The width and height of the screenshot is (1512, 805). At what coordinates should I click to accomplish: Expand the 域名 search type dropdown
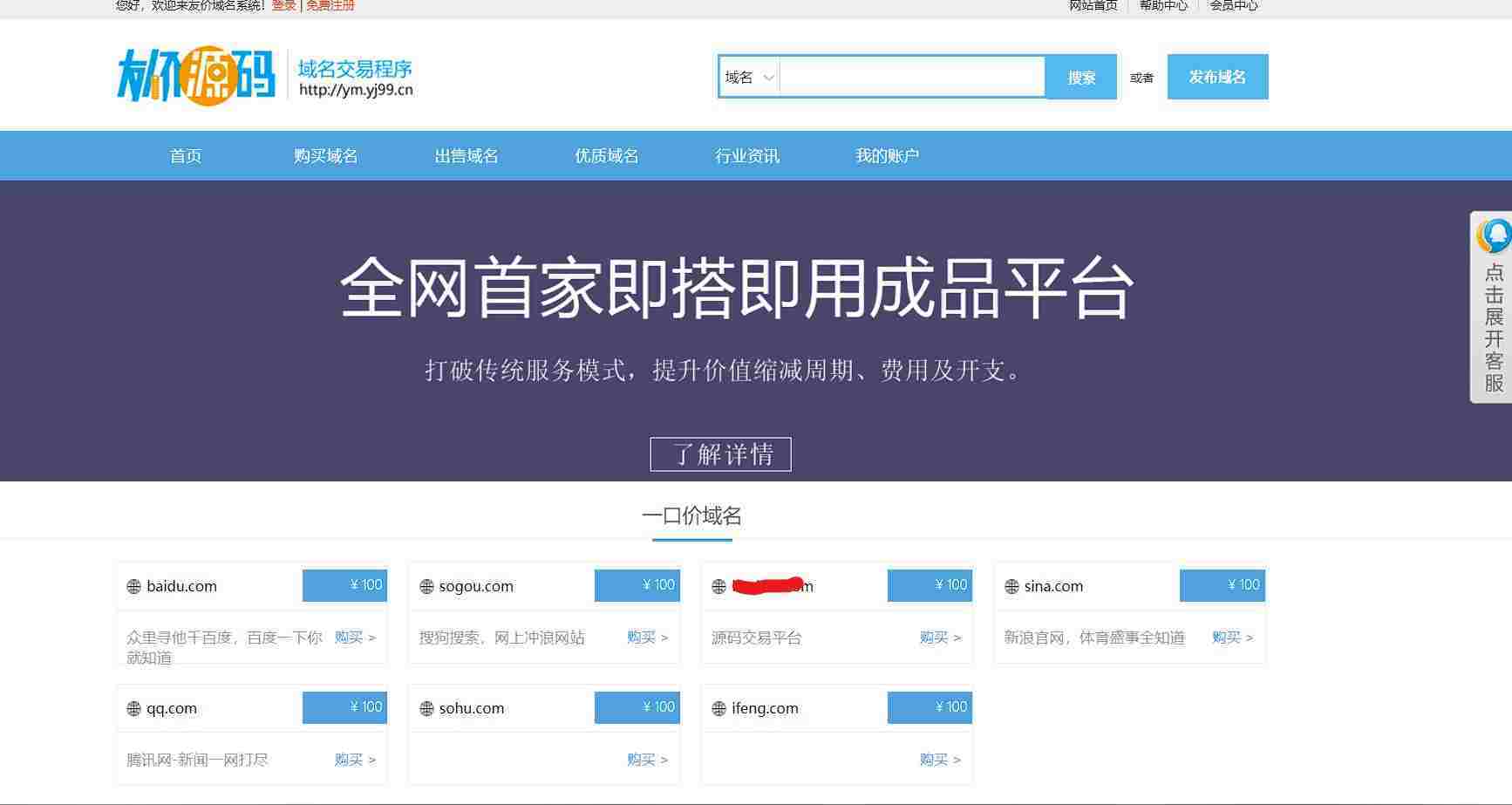[749, 77]
